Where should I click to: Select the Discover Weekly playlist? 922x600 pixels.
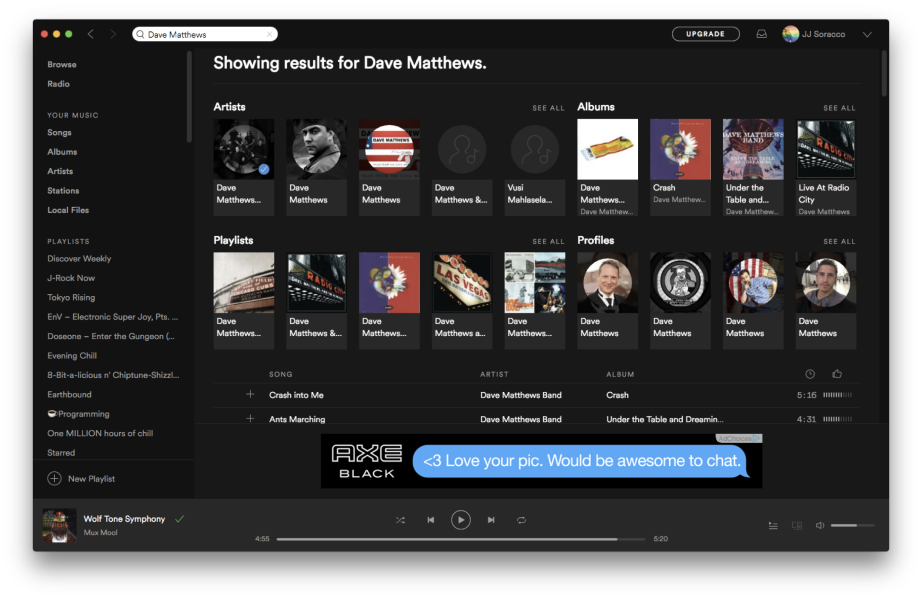click(79, 259)
